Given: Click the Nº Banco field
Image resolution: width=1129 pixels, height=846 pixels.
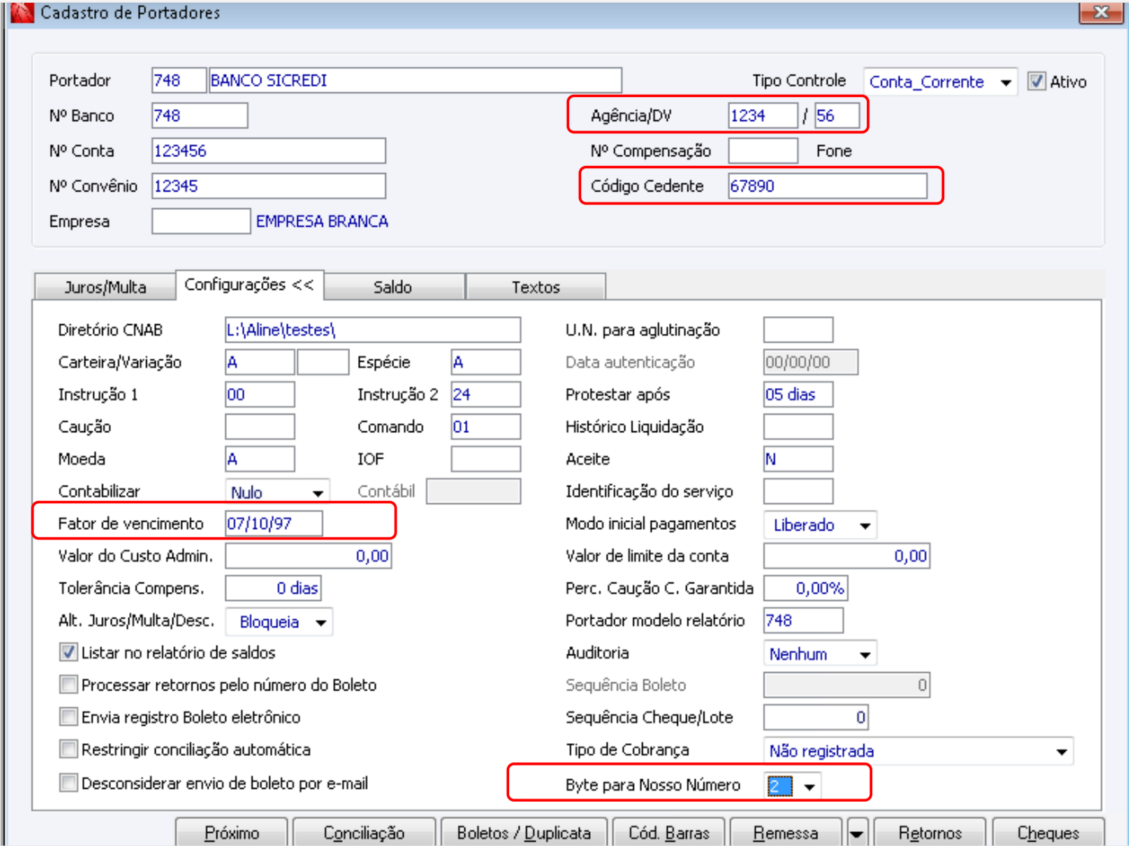Looking at the screenshot, I should tap(199, 115).
